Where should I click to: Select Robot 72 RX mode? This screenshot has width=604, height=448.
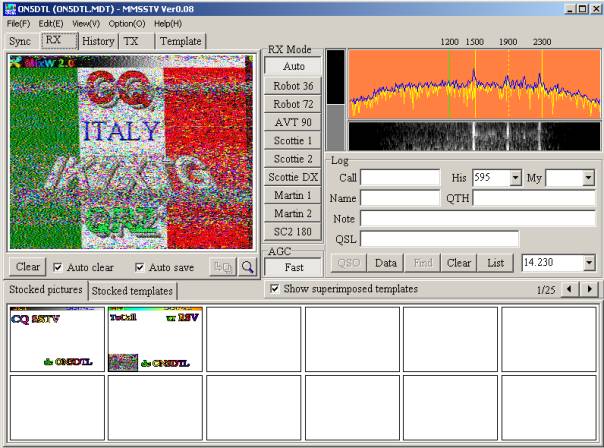point(293,104)
